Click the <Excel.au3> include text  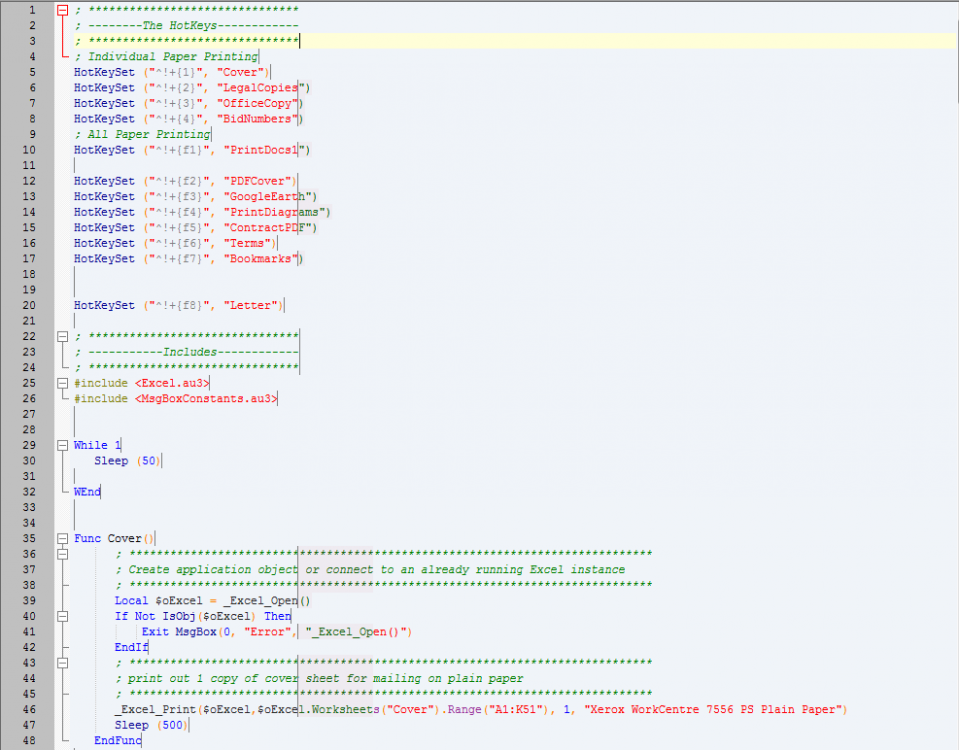172,383
